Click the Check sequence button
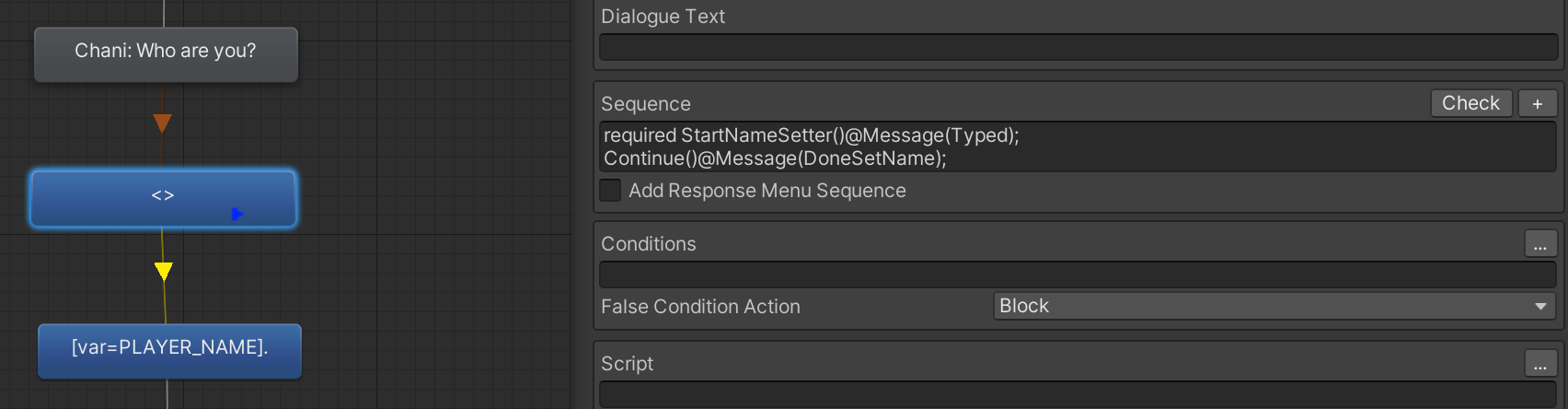 click(x=1471, y=103)
